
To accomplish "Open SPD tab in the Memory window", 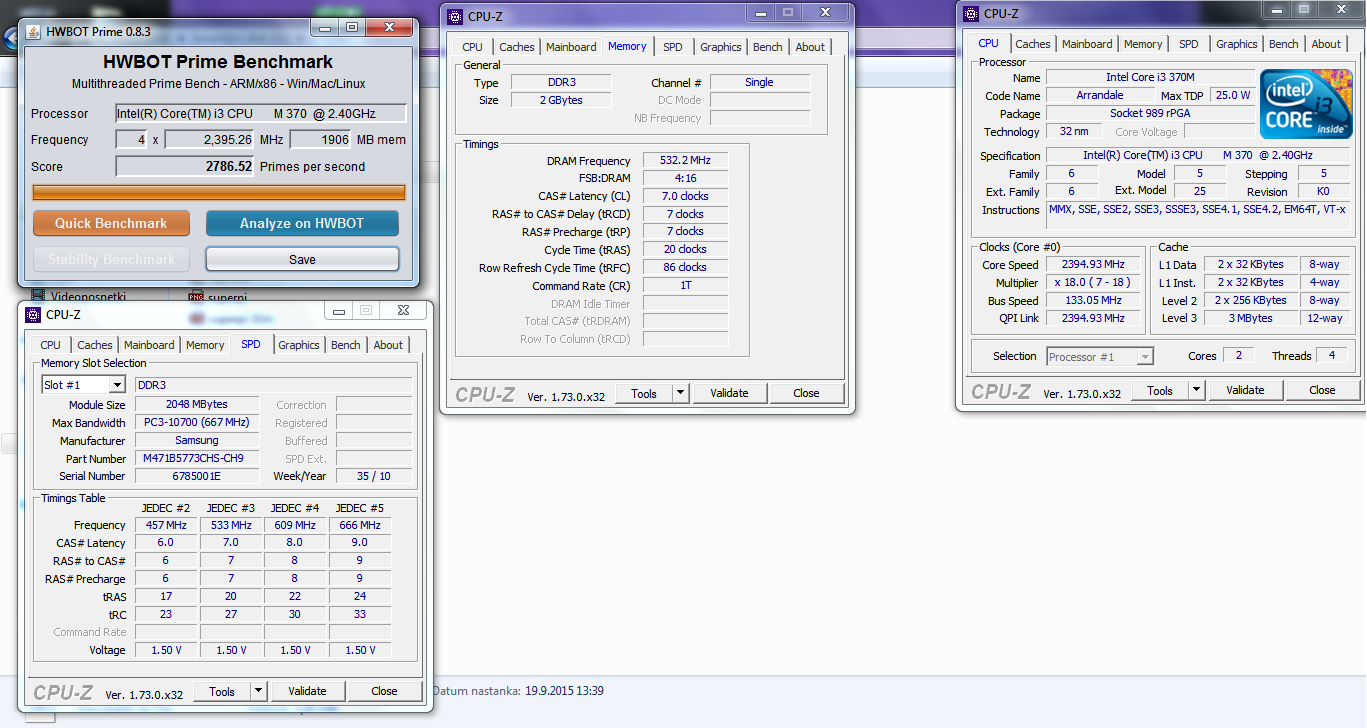I will click(673, 47).
